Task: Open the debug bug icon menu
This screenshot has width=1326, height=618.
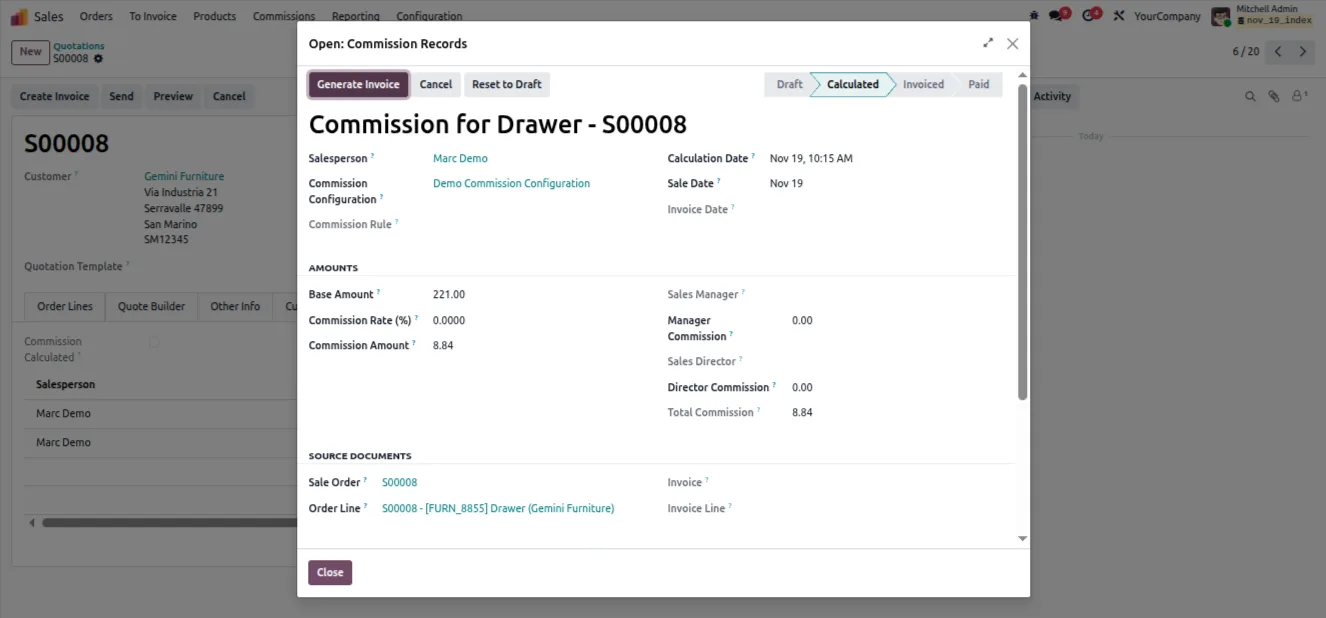Action: (1033, 16)
